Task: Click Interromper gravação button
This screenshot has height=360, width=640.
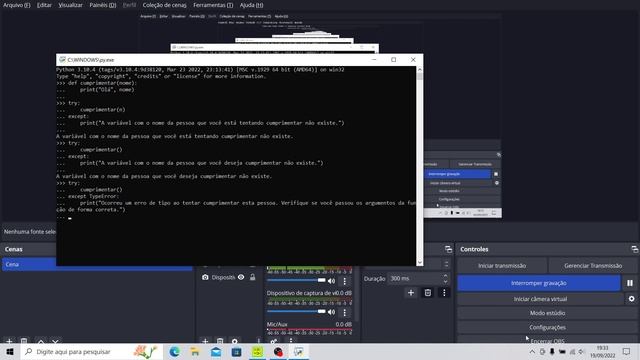Action: tap(539, 283)
